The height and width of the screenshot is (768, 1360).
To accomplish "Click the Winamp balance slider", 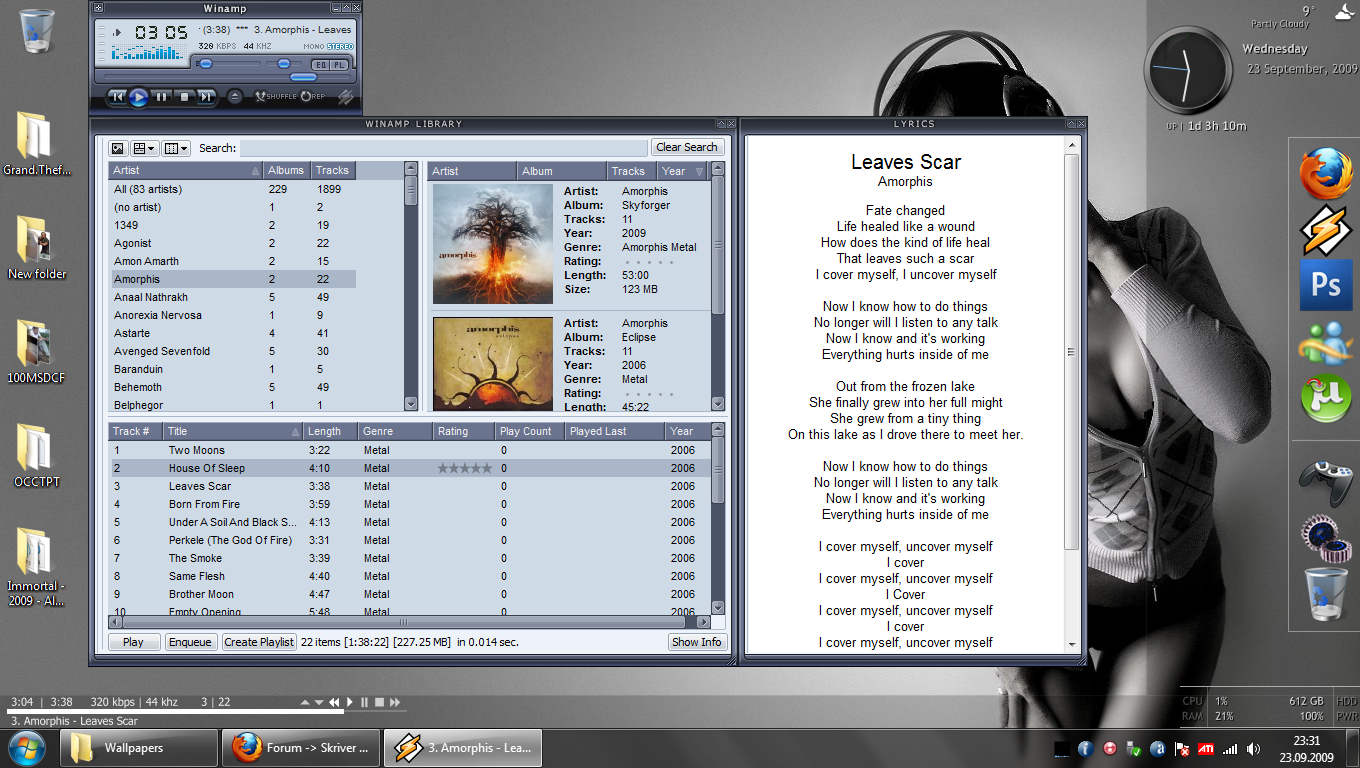I will point(284,64).
